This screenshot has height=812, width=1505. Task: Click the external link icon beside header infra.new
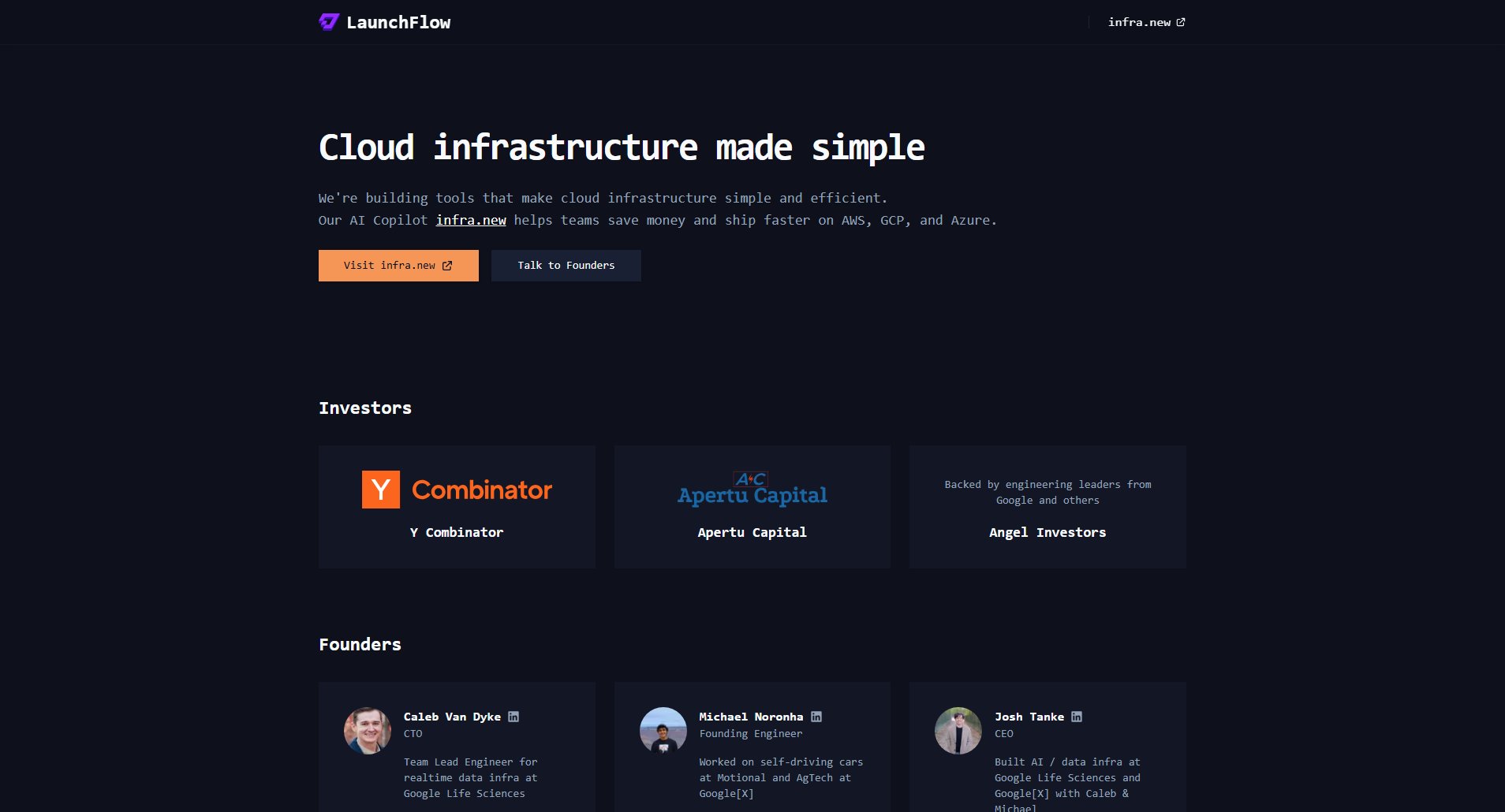[x=1181, y=22]
